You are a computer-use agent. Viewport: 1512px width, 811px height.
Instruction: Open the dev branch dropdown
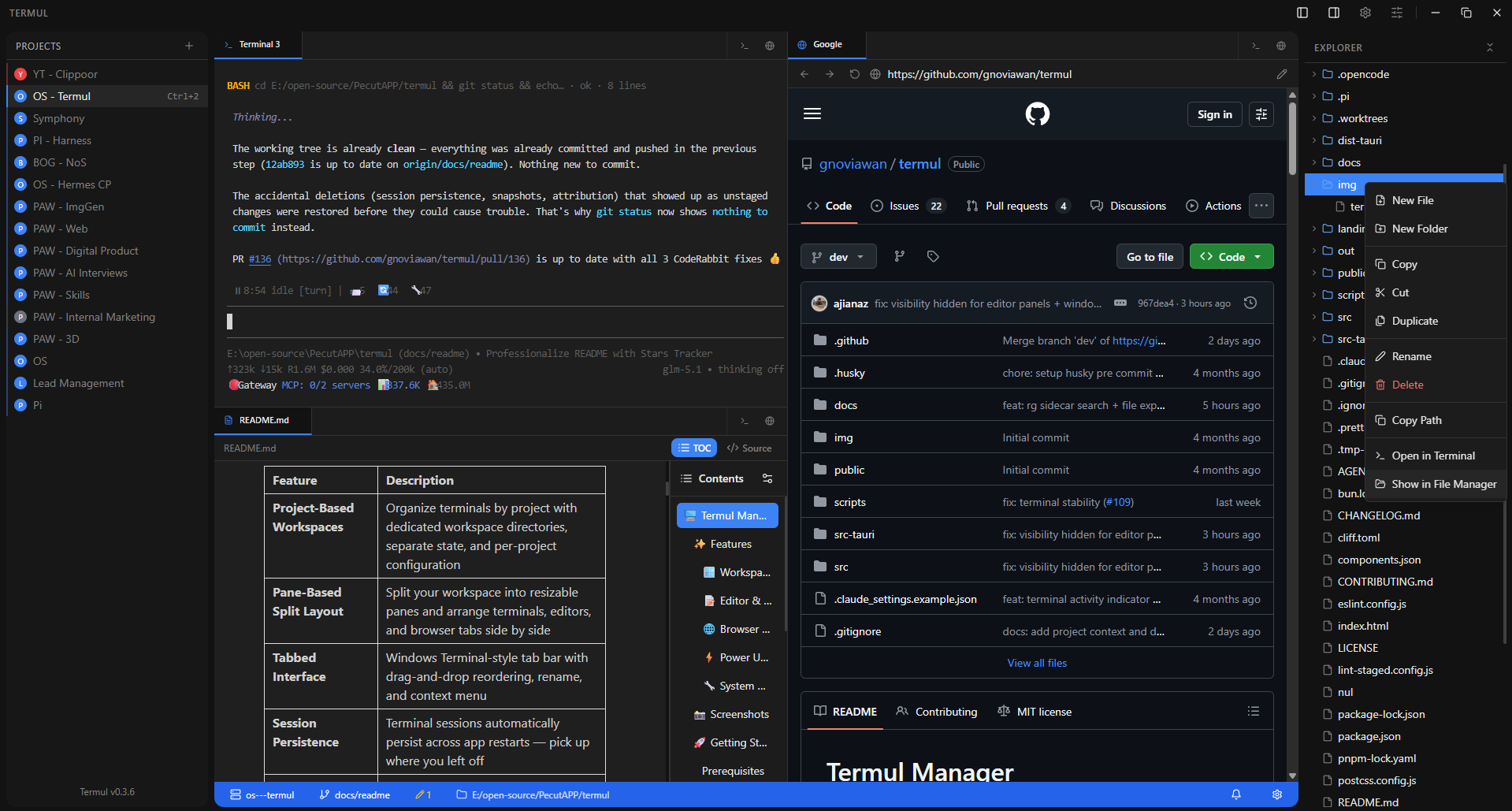tap(838, 256)
